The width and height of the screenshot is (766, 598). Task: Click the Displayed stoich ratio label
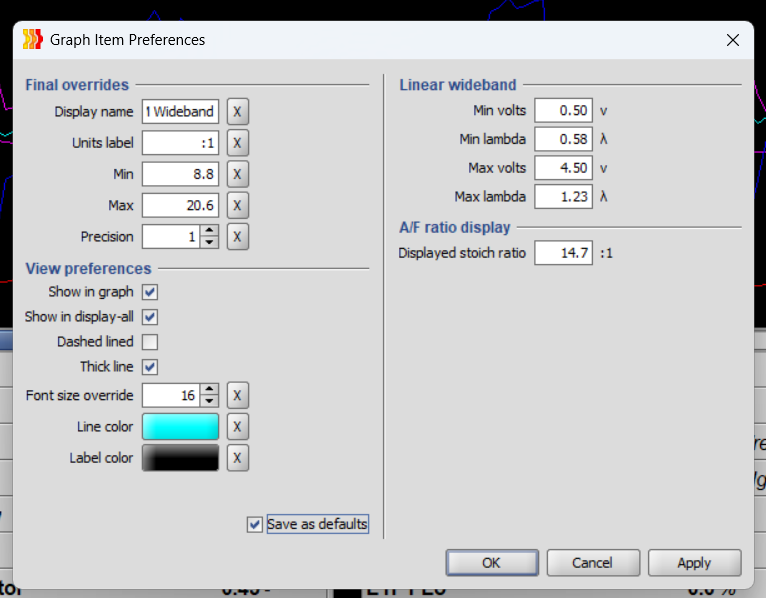click(462, 253)
